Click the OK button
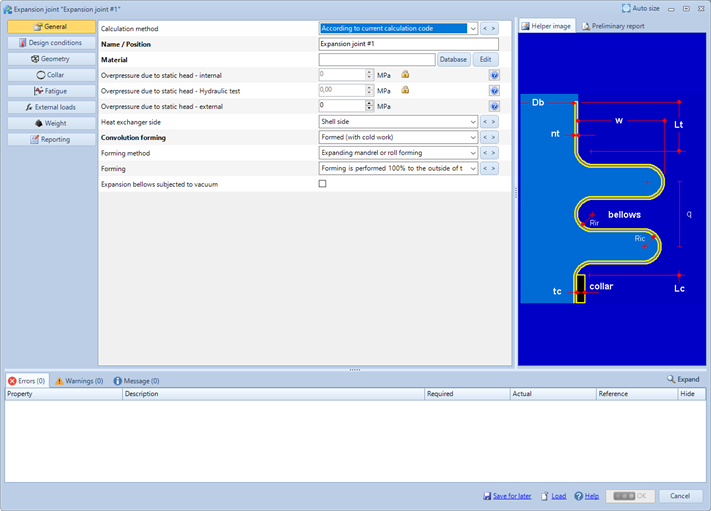Image resolution: width=711 pixels, height=511 pixels. 630,496
